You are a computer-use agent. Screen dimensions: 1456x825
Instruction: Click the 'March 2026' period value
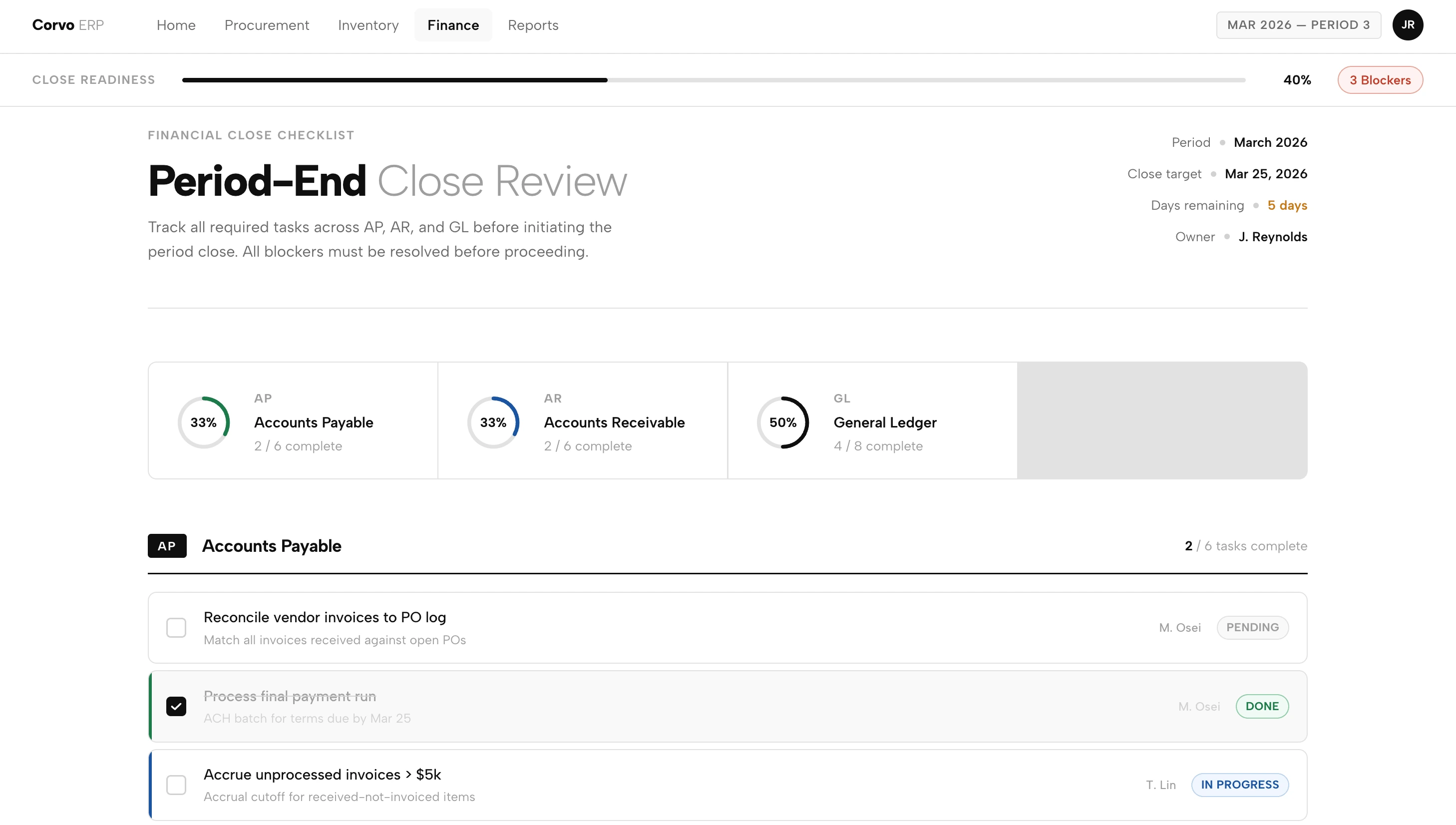[x=1271, y=142]
